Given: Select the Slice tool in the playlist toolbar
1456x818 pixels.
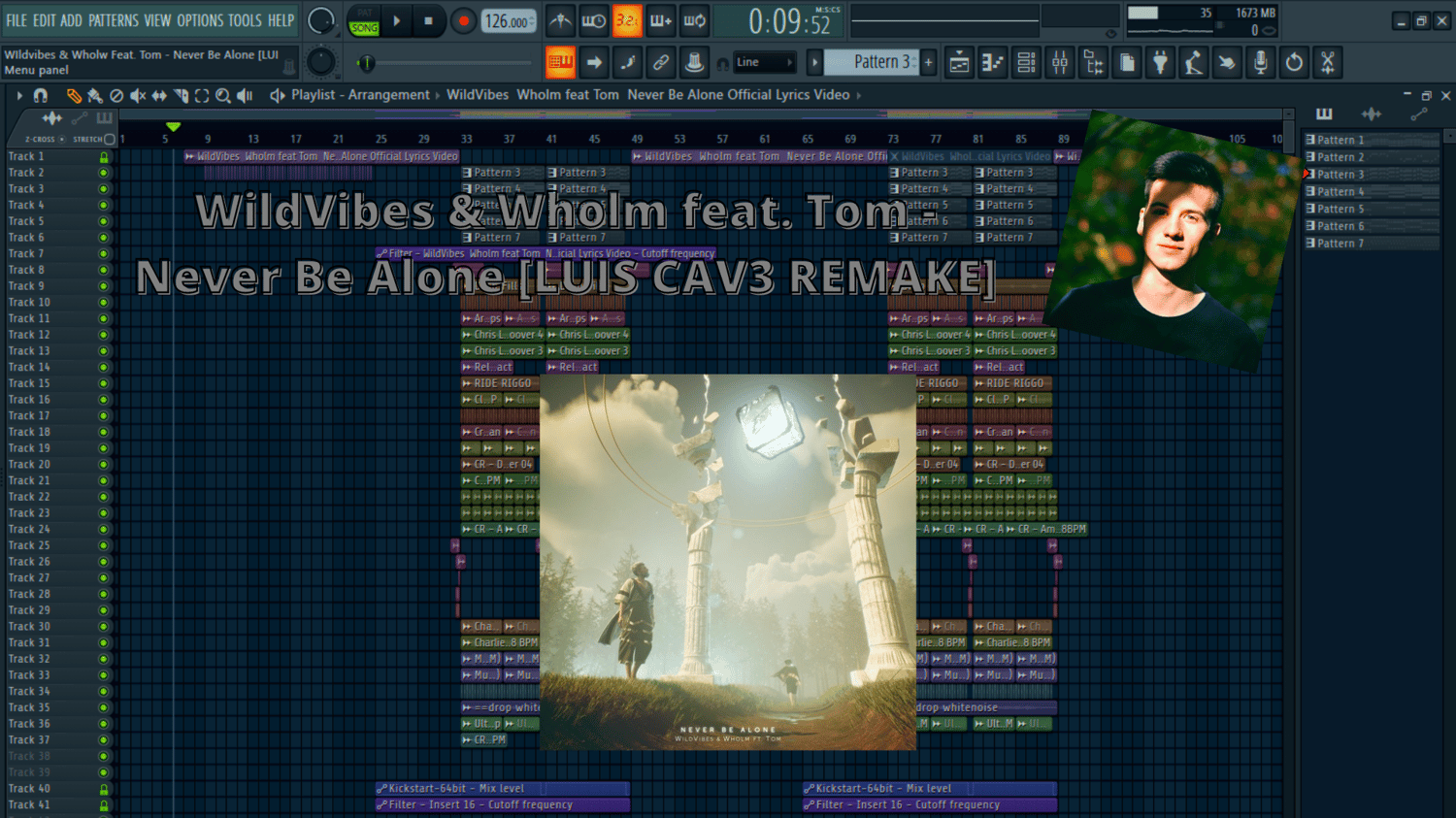Looking at the screenshot, I should click(x=181, y=95).
